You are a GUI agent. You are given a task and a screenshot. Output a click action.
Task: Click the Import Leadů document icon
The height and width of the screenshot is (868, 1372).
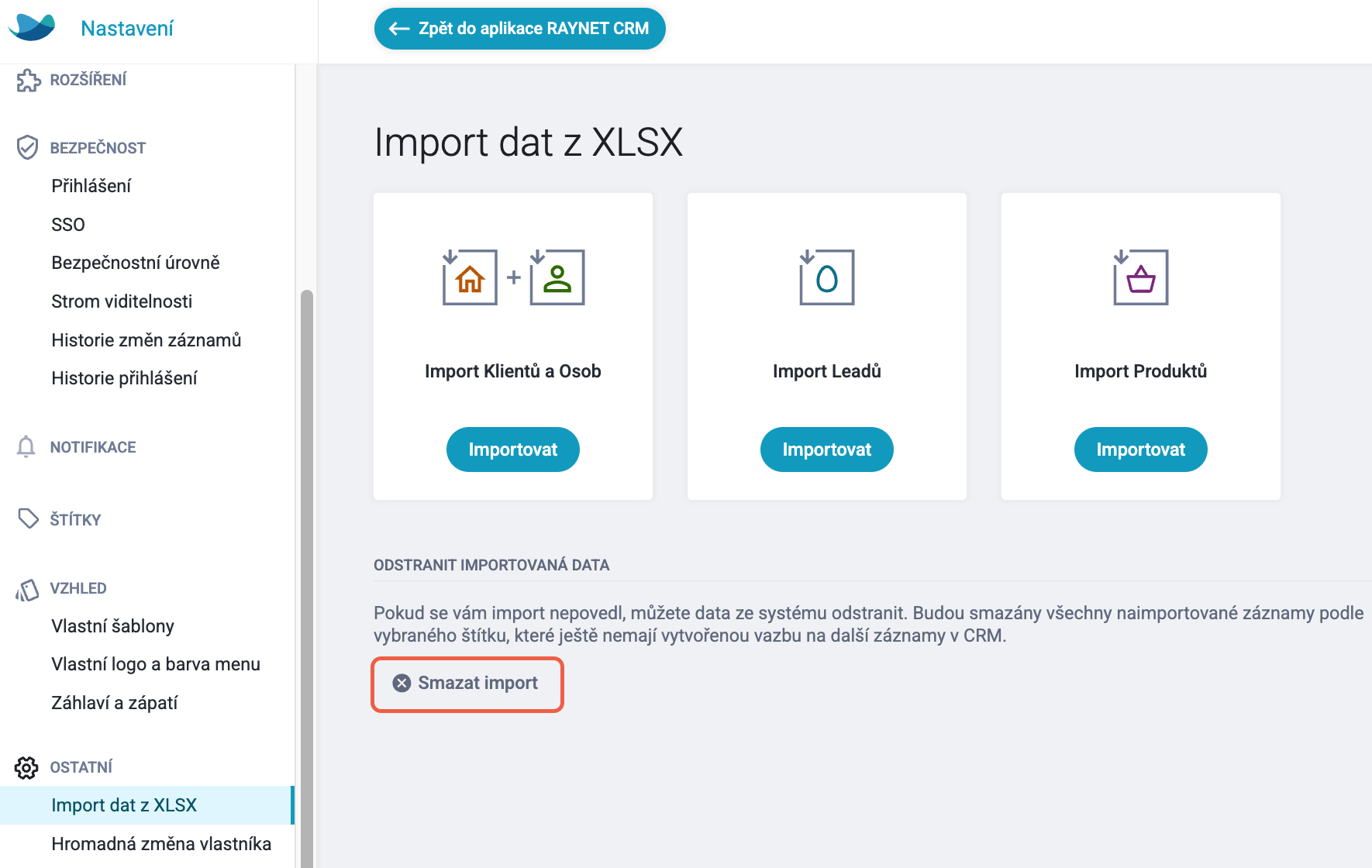(826, 277)
